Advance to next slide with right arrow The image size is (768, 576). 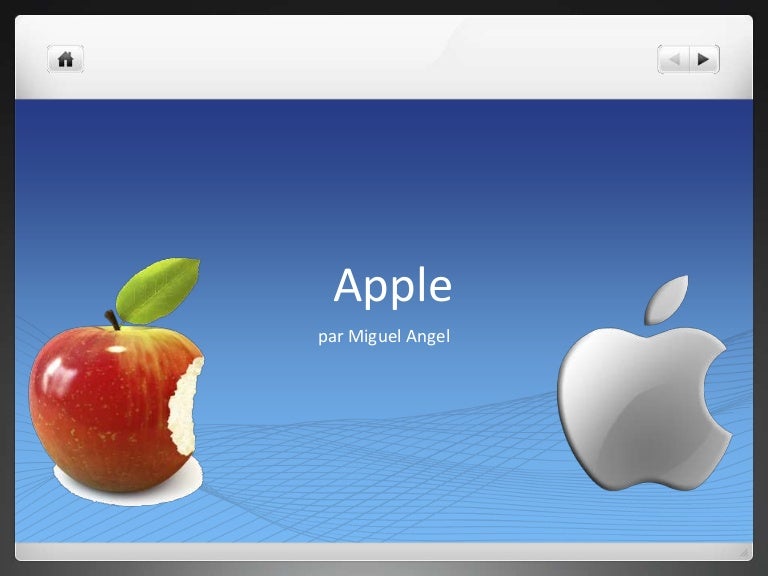704,59
